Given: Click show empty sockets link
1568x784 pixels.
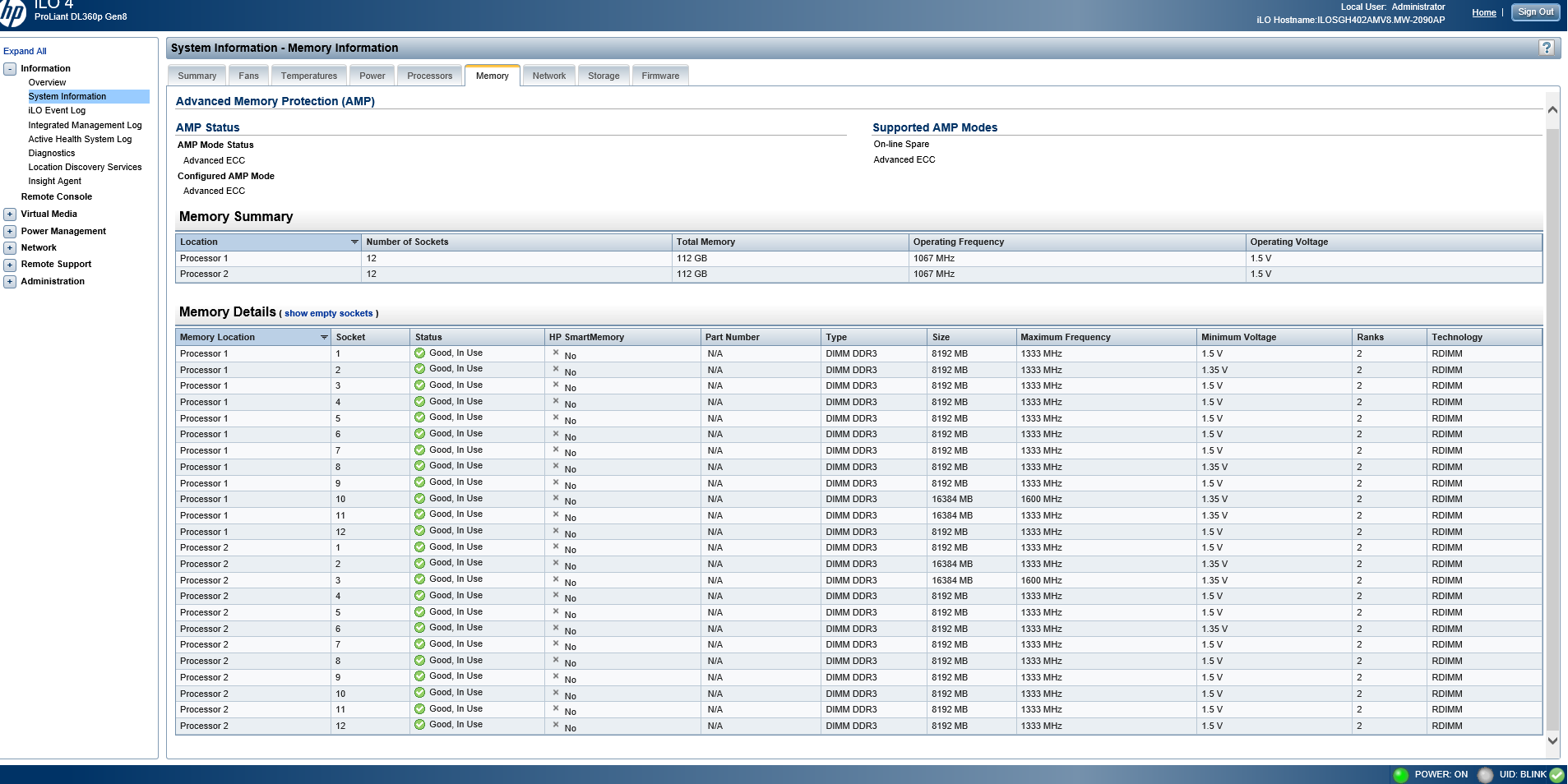Looking at the screenshot, I should 329,313.
